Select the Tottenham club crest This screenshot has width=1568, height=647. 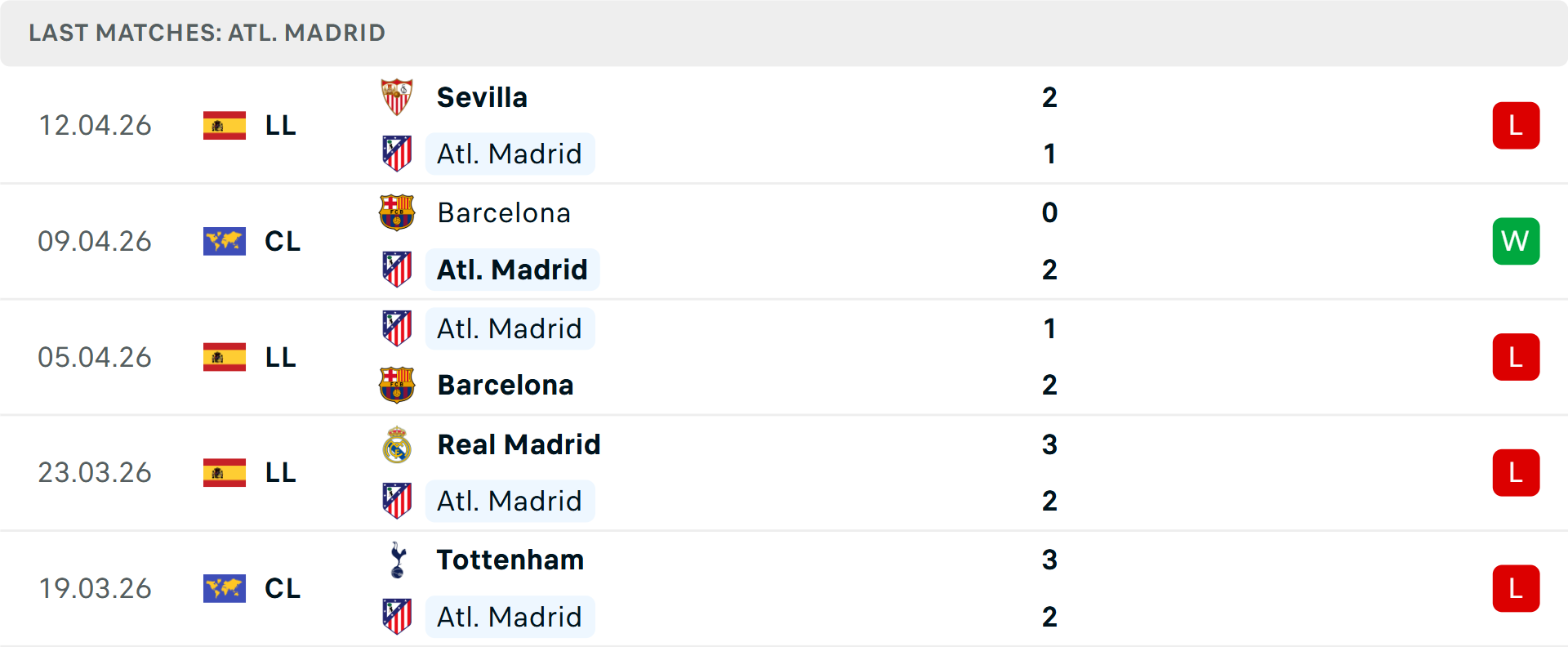tap(398, 560)
